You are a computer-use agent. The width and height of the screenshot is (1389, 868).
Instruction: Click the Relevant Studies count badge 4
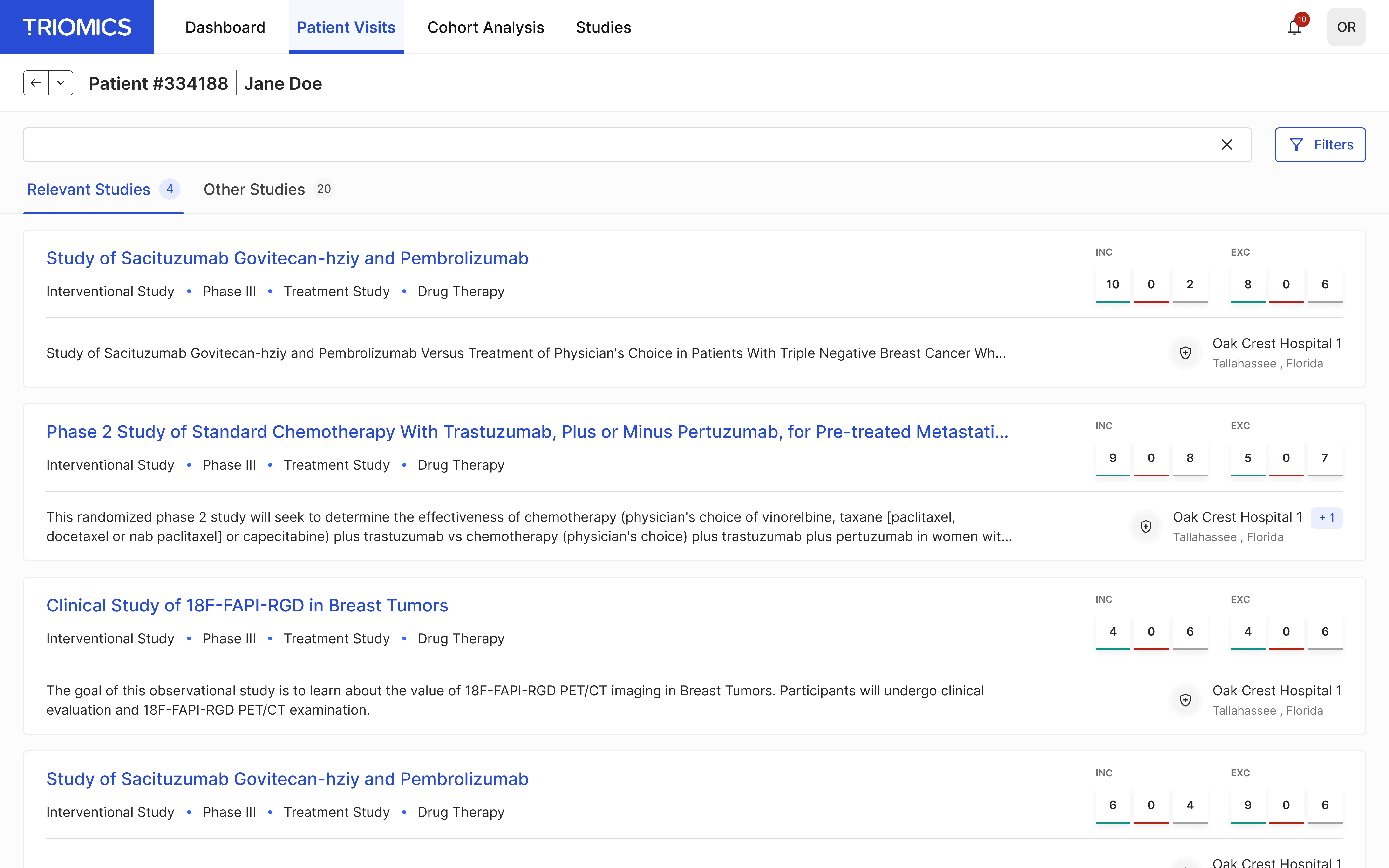(169, 189)
